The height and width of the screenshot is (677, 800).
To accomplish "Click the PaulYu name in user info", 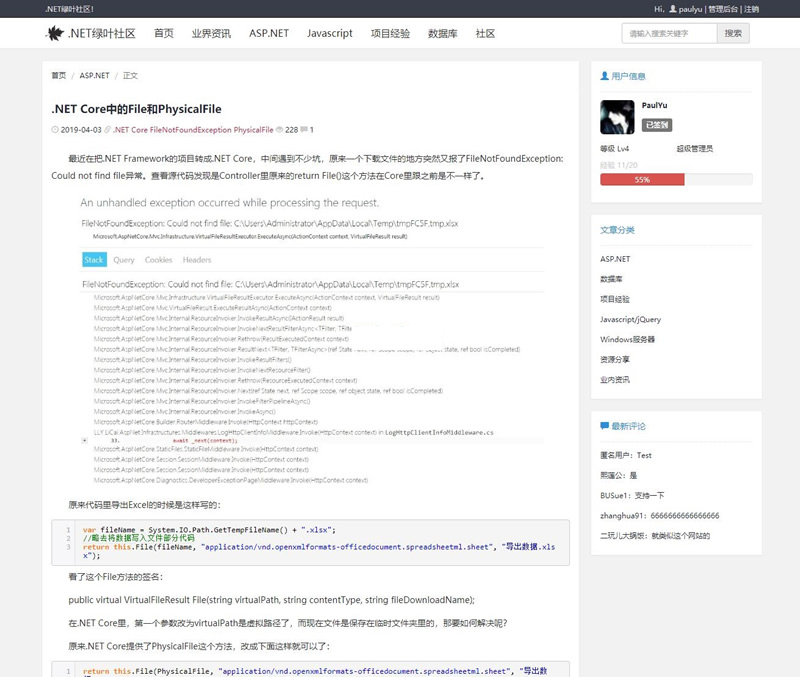I will pos(655,105).
